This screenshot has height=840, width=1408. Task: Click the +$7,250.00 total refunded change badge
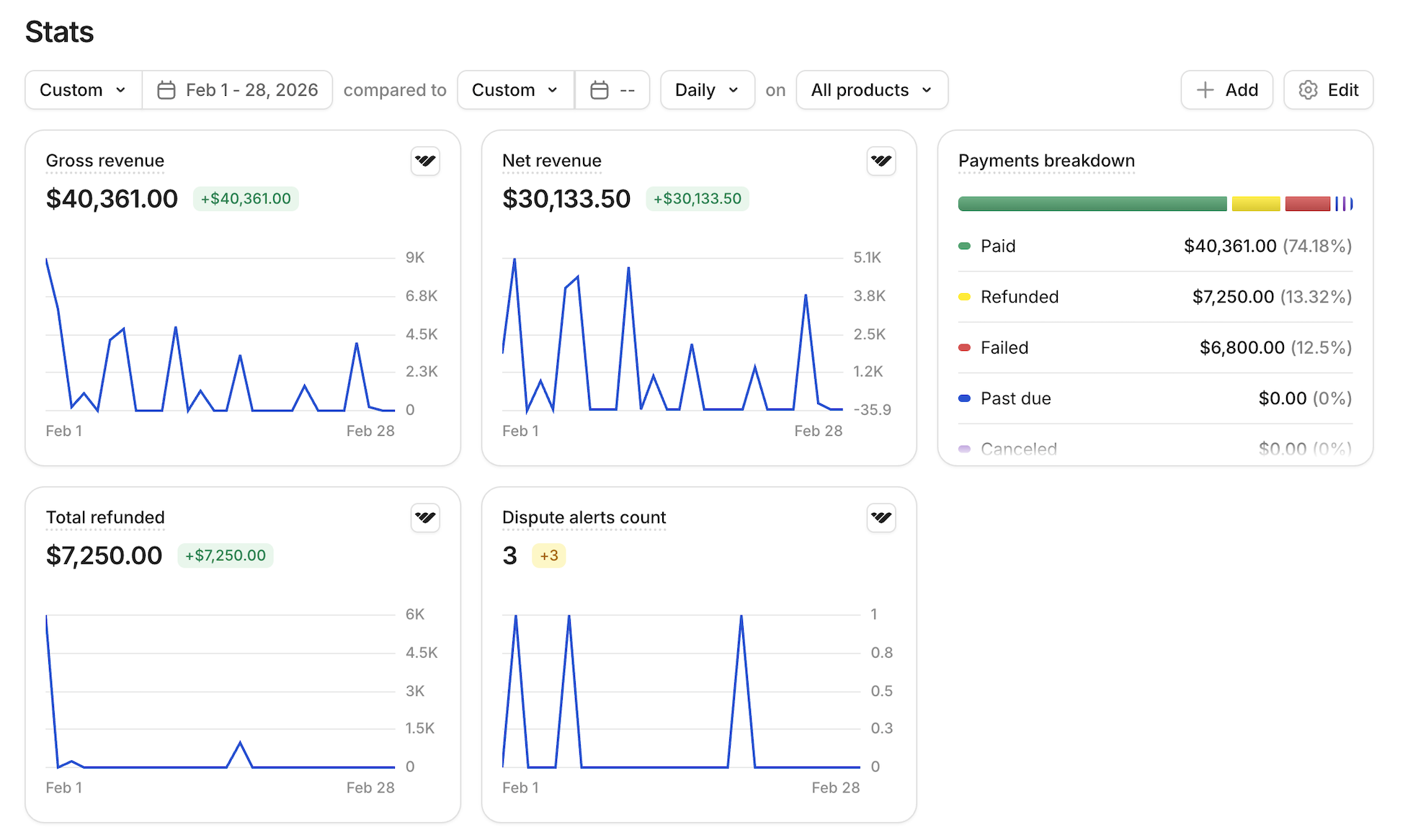click(226, 555)
